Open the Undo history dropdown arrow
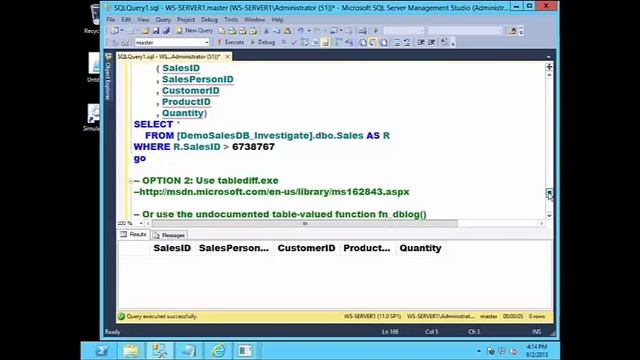The image size is (640, 360). point(309,31)
